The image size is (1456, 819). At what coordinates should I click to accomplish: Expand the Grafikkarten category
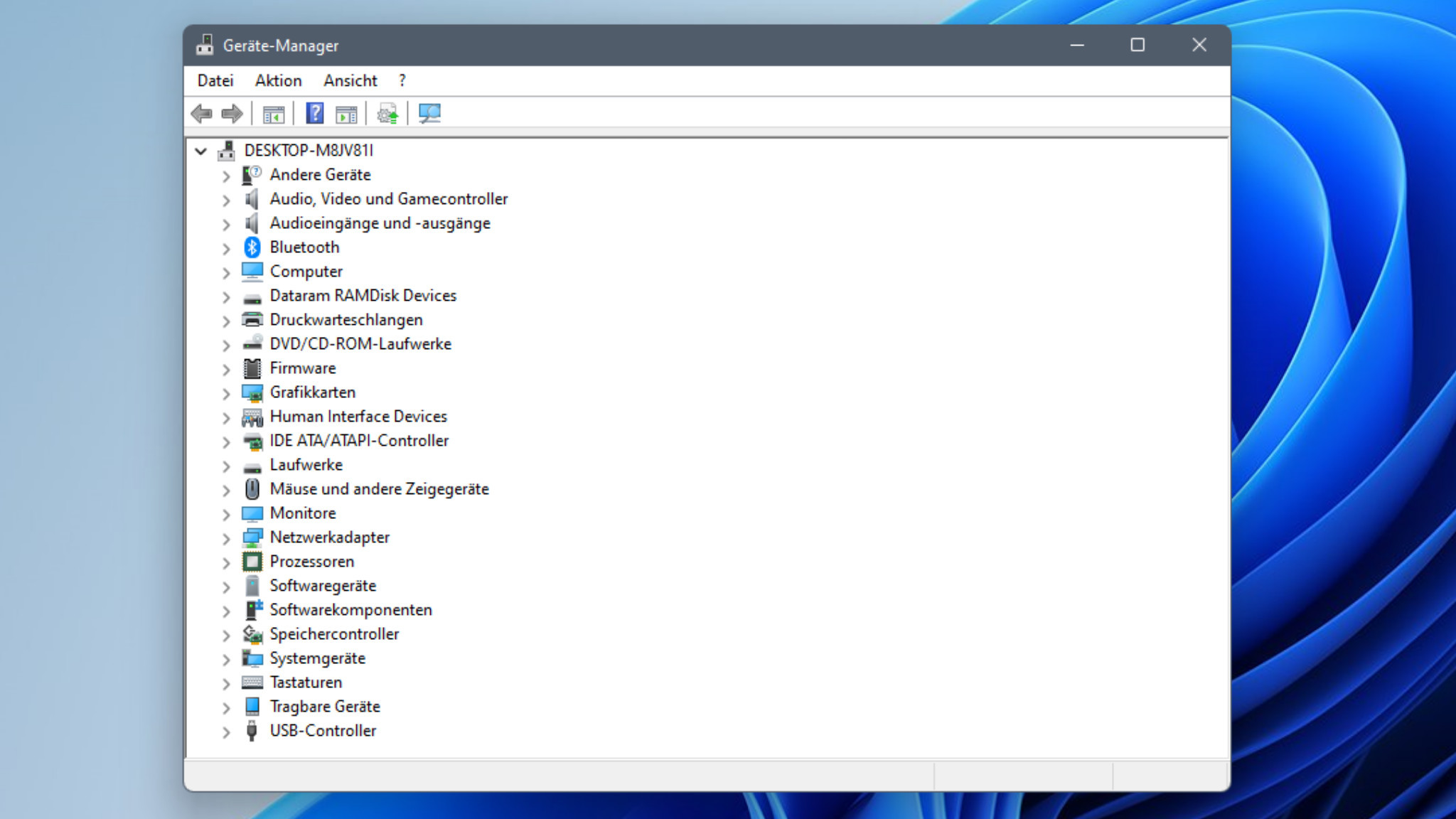click(x=225, y=393)
